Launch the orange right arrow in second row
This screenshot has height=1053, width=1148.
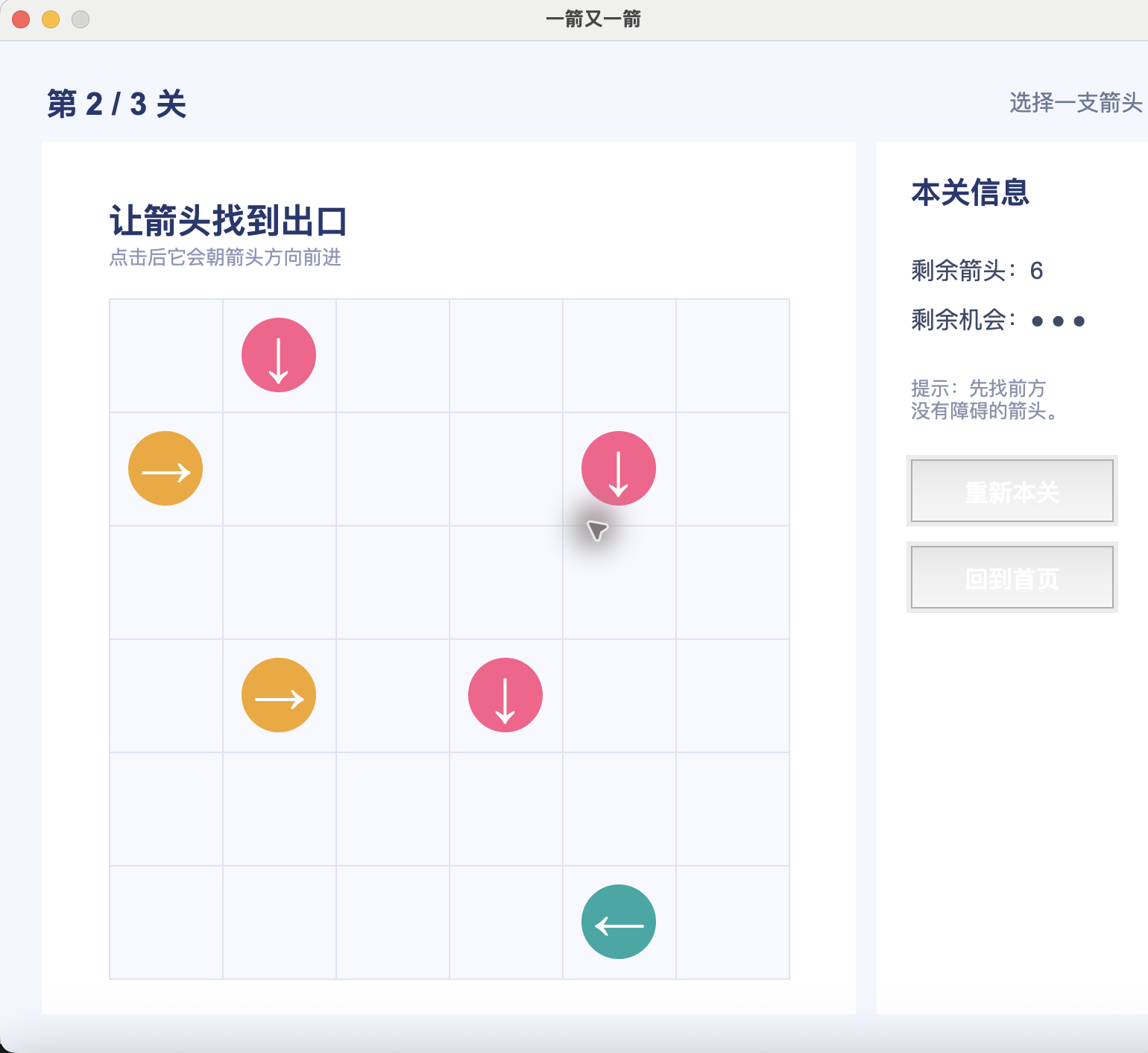click(165, 468)
